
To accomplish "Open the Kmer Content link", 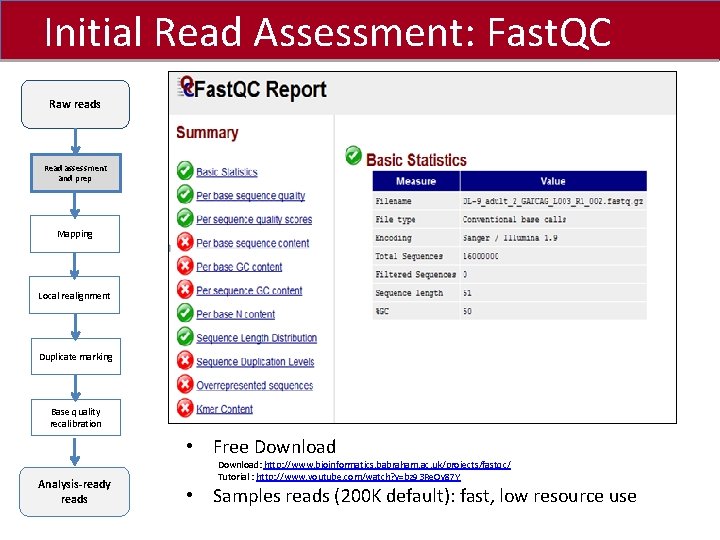I will pyautogui.click(x=225, y=409).
